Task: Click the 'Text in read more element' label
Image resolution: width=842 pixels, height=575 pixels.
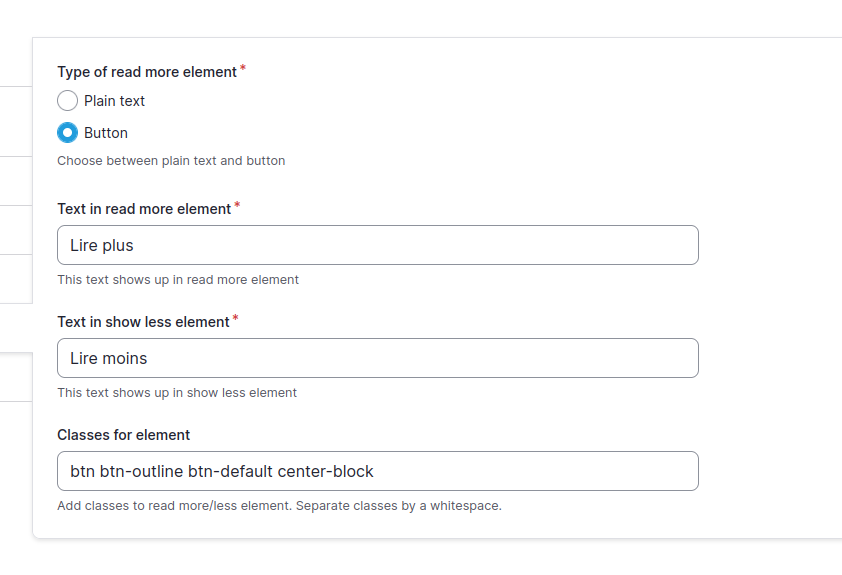Action: click(144, 209)
